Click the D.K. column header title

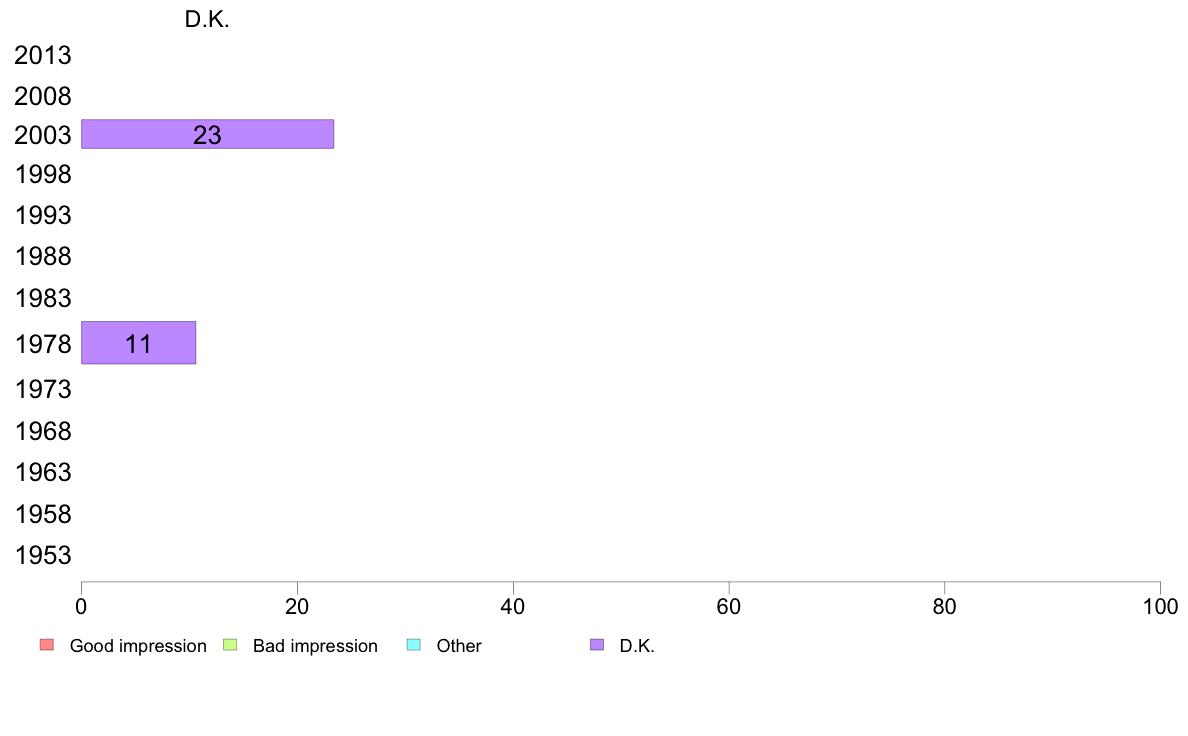[207, 20]
